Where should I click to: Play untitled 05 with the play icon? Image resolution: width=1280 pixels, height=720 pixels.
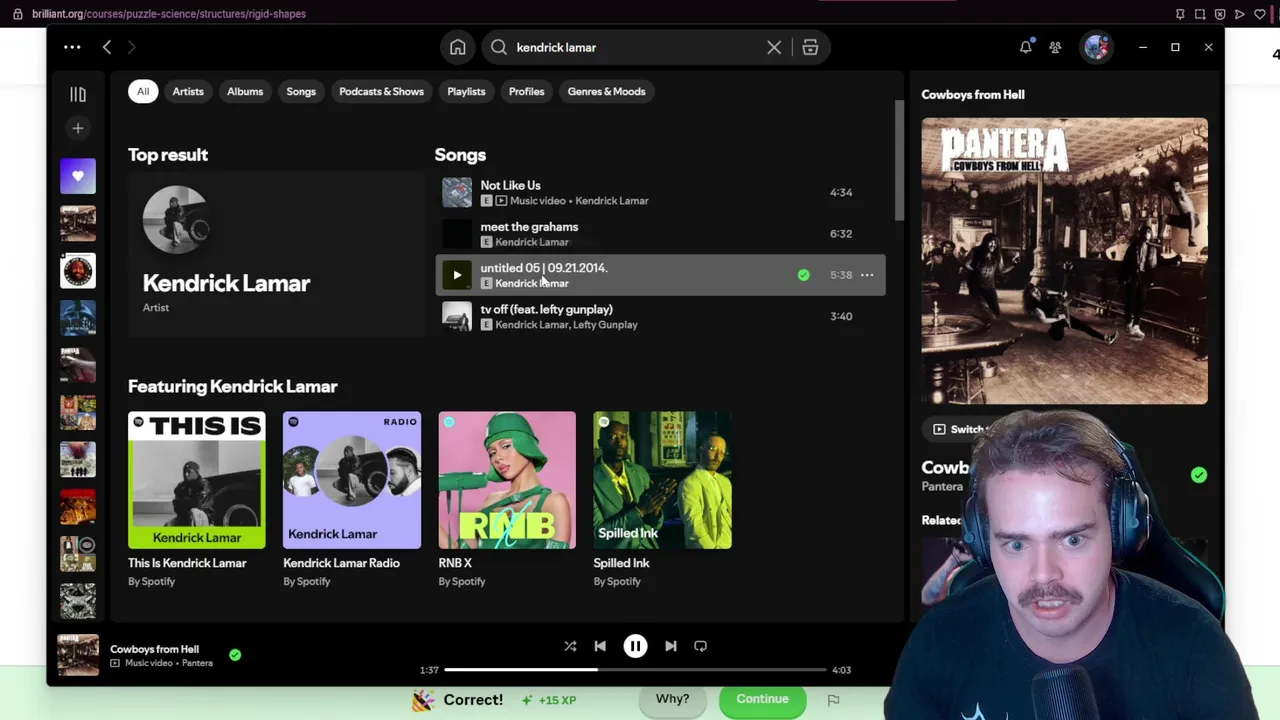point(457,275)
